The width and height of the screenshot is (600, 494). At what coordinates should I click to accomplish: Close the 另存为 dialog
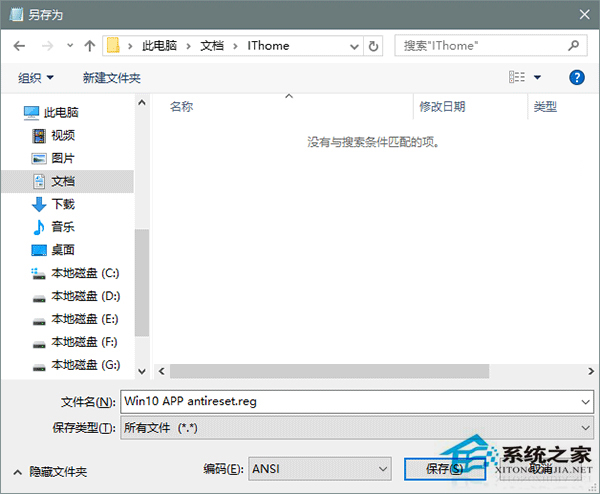click(x=584, y=15)
